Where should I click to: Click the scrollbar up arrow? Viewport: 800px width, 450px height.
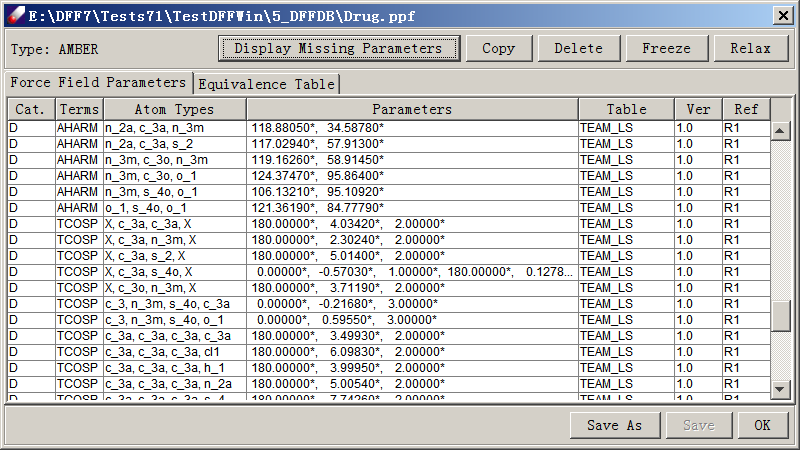click(780, 131)
